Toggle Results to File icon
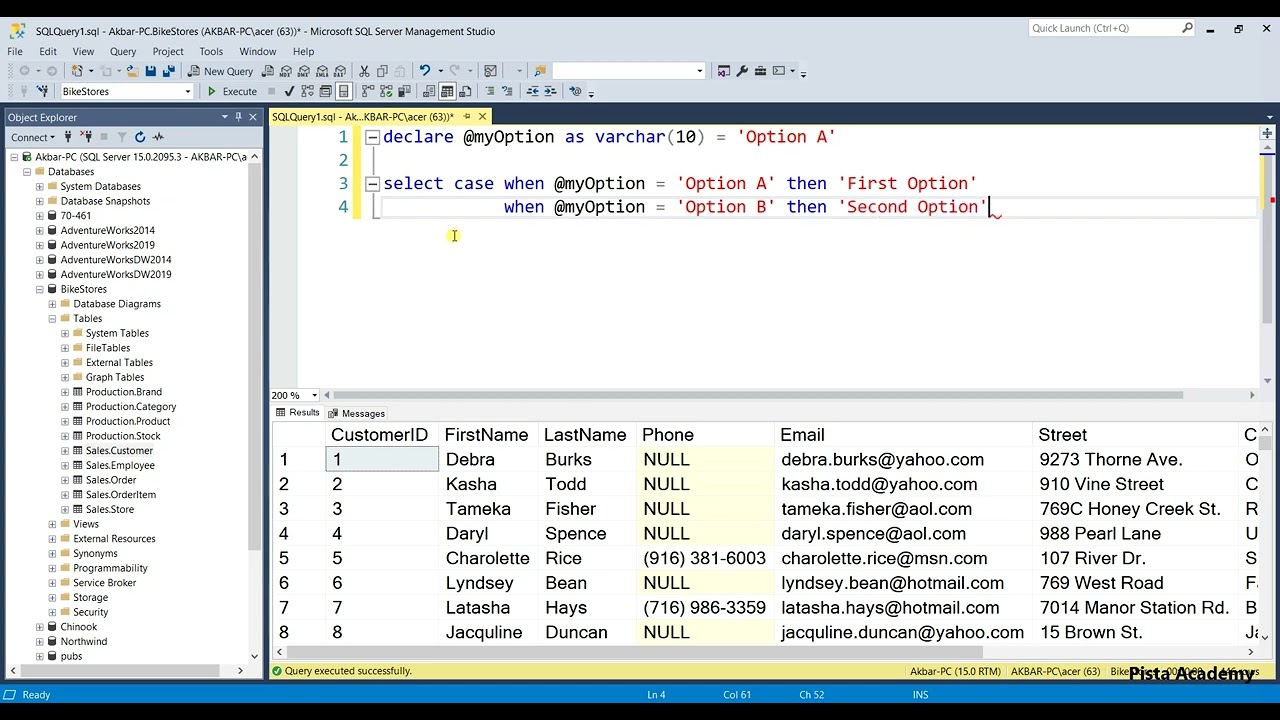Image resolution: width=1280 pixels, height=720 pixels. click(465, 91)
